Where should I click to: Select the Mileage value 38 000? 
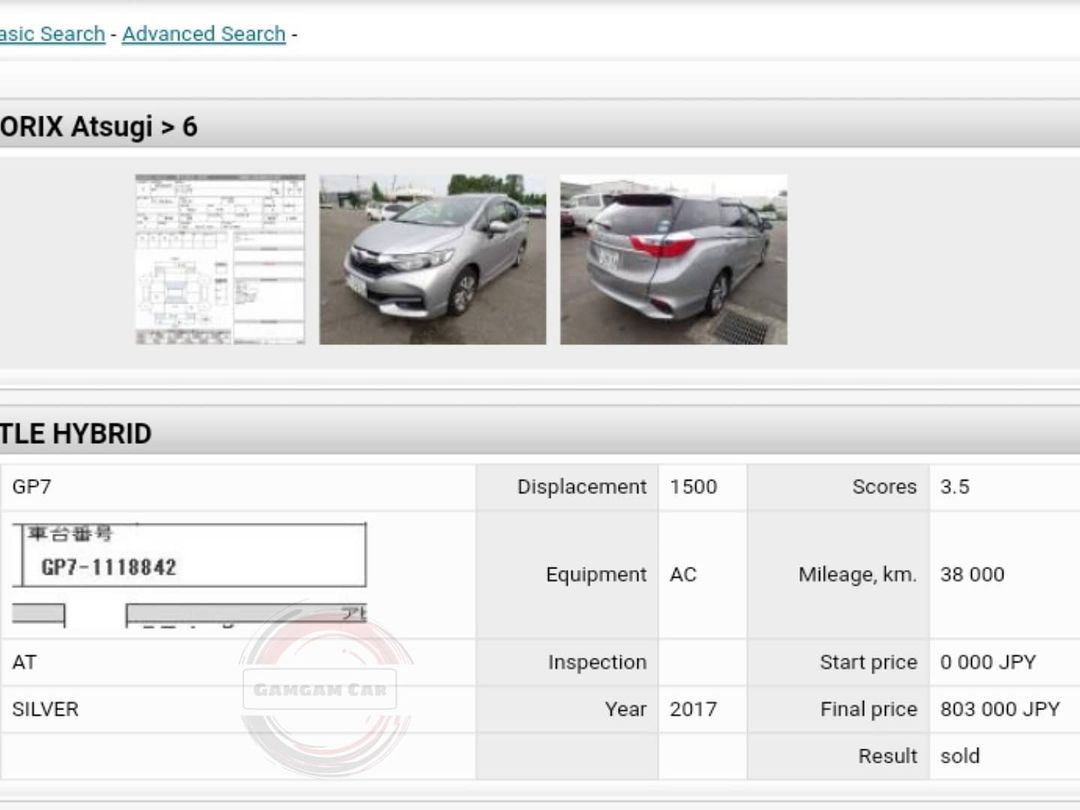973,574
